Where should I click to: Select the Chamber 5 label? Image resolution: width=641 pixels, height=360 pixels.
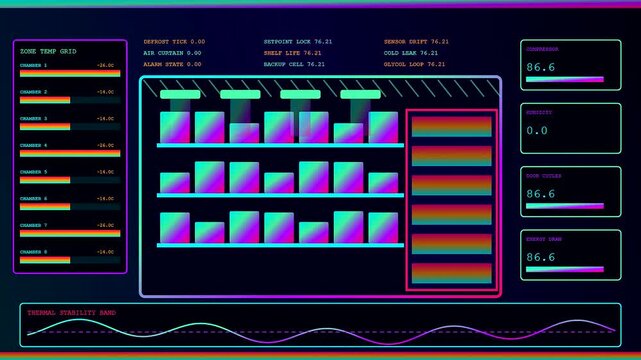(34, 172)
